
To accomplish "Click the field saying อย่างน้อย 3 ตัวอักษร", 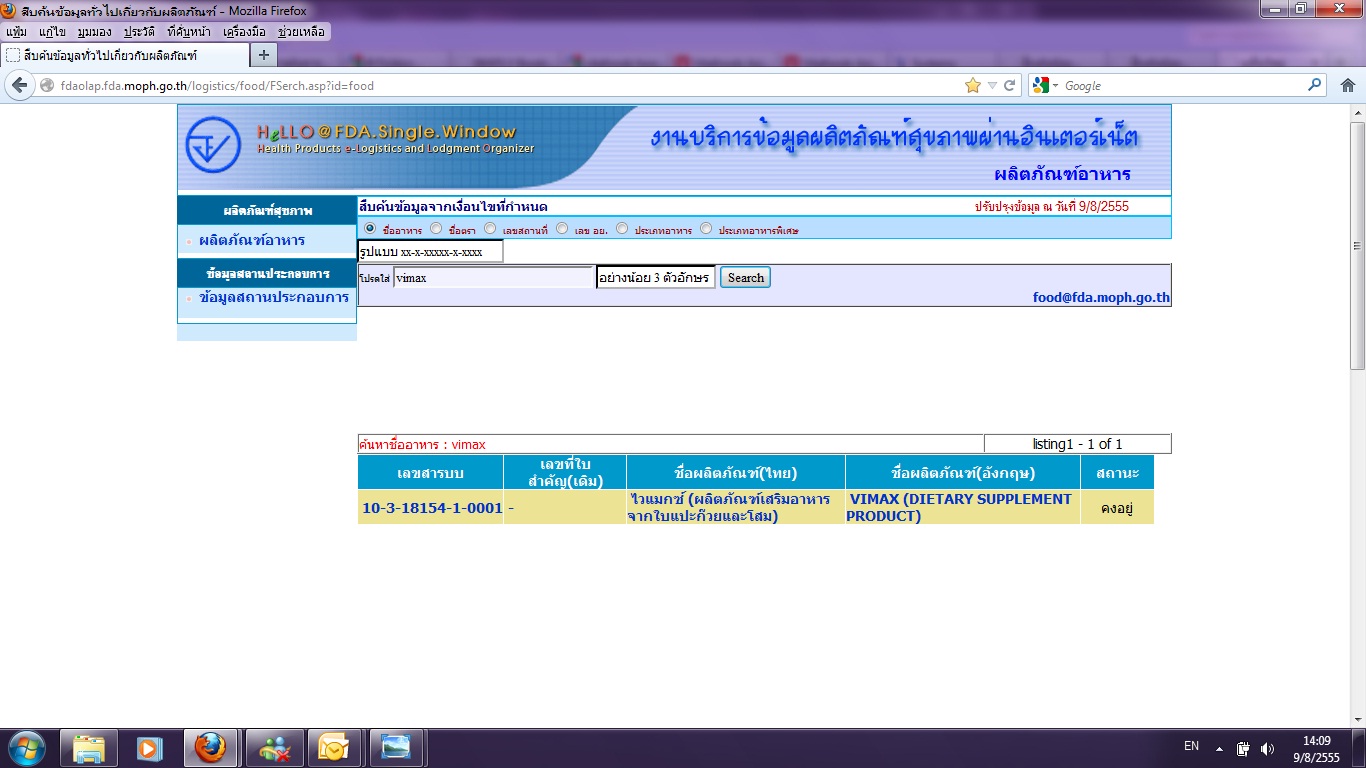I will tap(656, 278).
